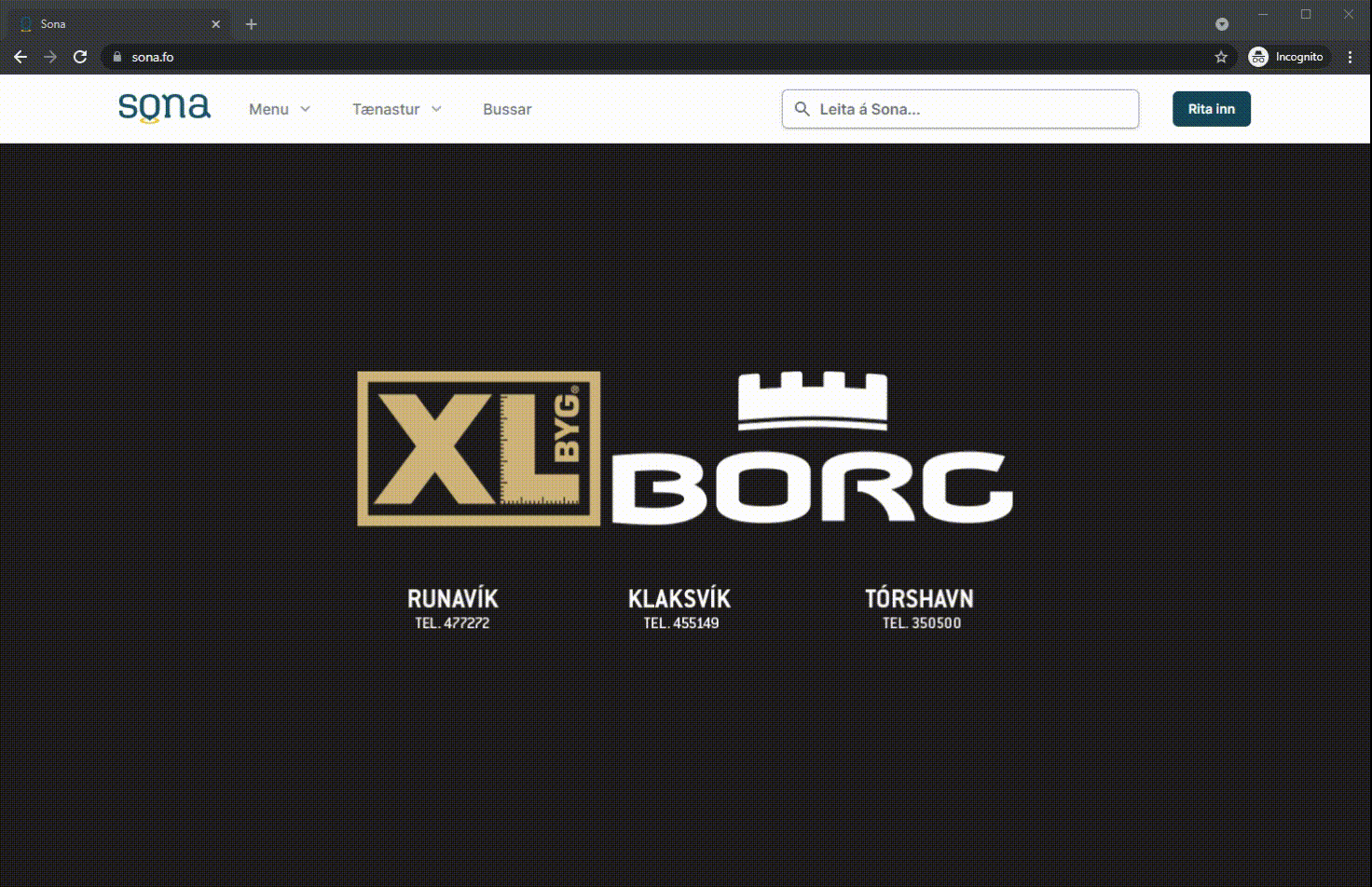Click phone number TEL. 477272
Screen dimensions: 1372x887
tap(452, 623)
